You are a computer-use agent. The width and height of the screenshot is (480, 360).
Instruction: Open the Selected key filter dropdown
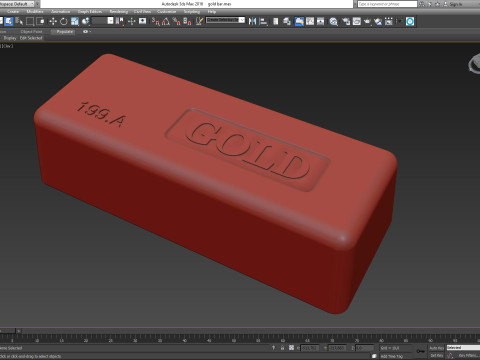coord(463,348)
